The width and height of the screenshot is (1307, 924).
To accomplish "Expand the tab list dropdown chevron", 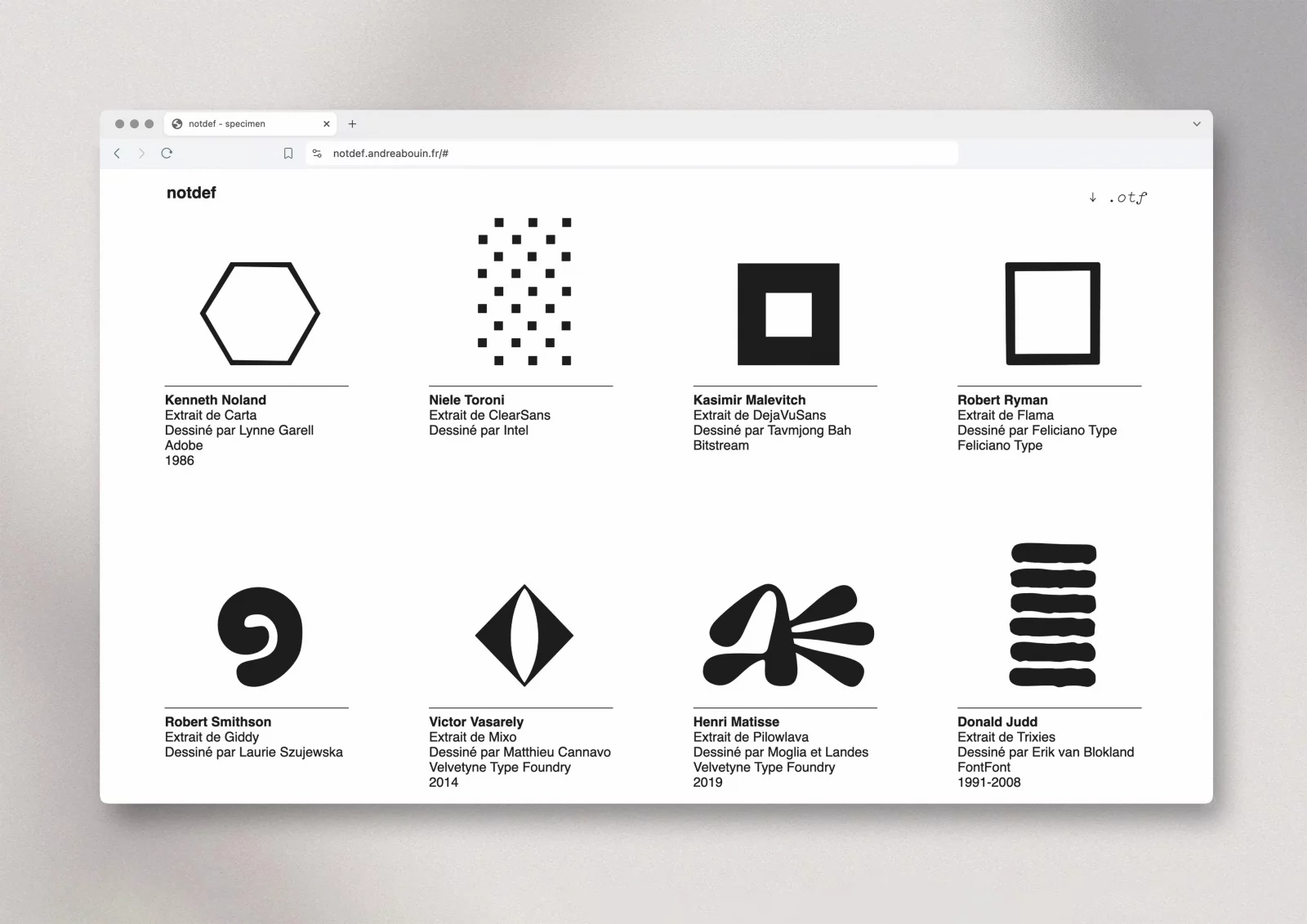I will [x=1196, y=124].
